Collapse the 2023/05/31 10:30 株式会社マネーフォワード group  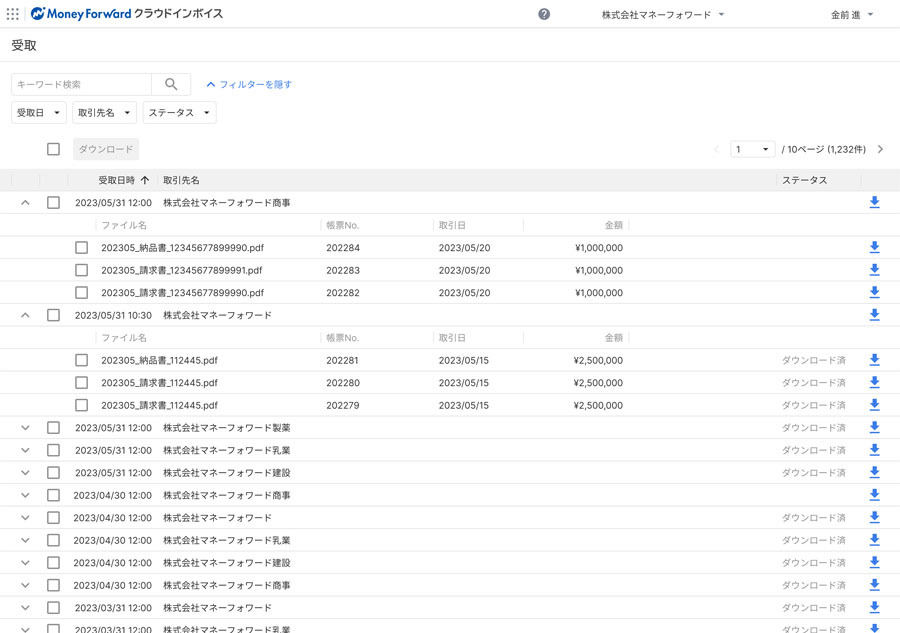click(x=25, y=315)
